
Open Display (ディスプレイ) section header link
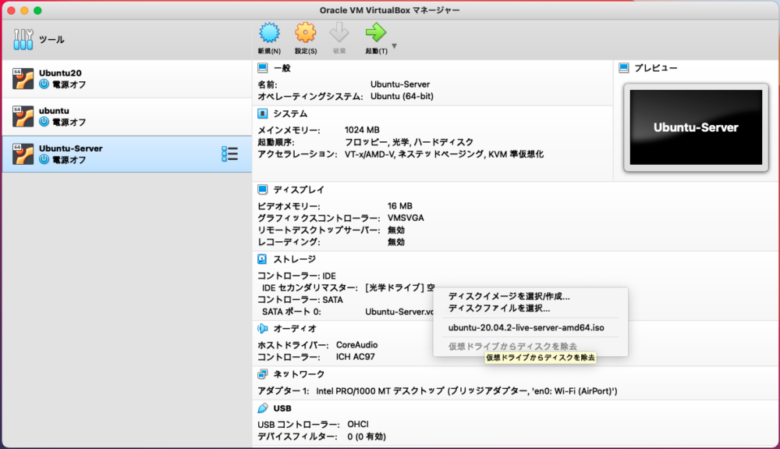299,189
